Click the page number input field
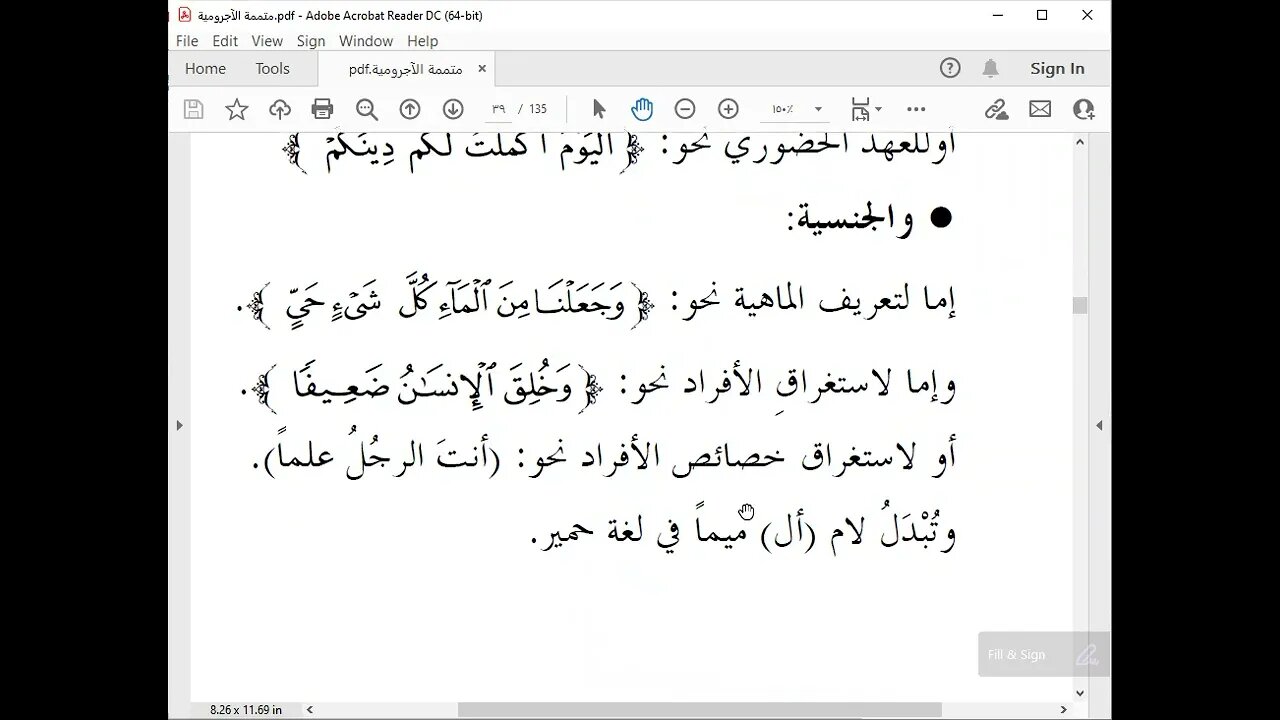 pyautogui.click(x=498, y=109)
